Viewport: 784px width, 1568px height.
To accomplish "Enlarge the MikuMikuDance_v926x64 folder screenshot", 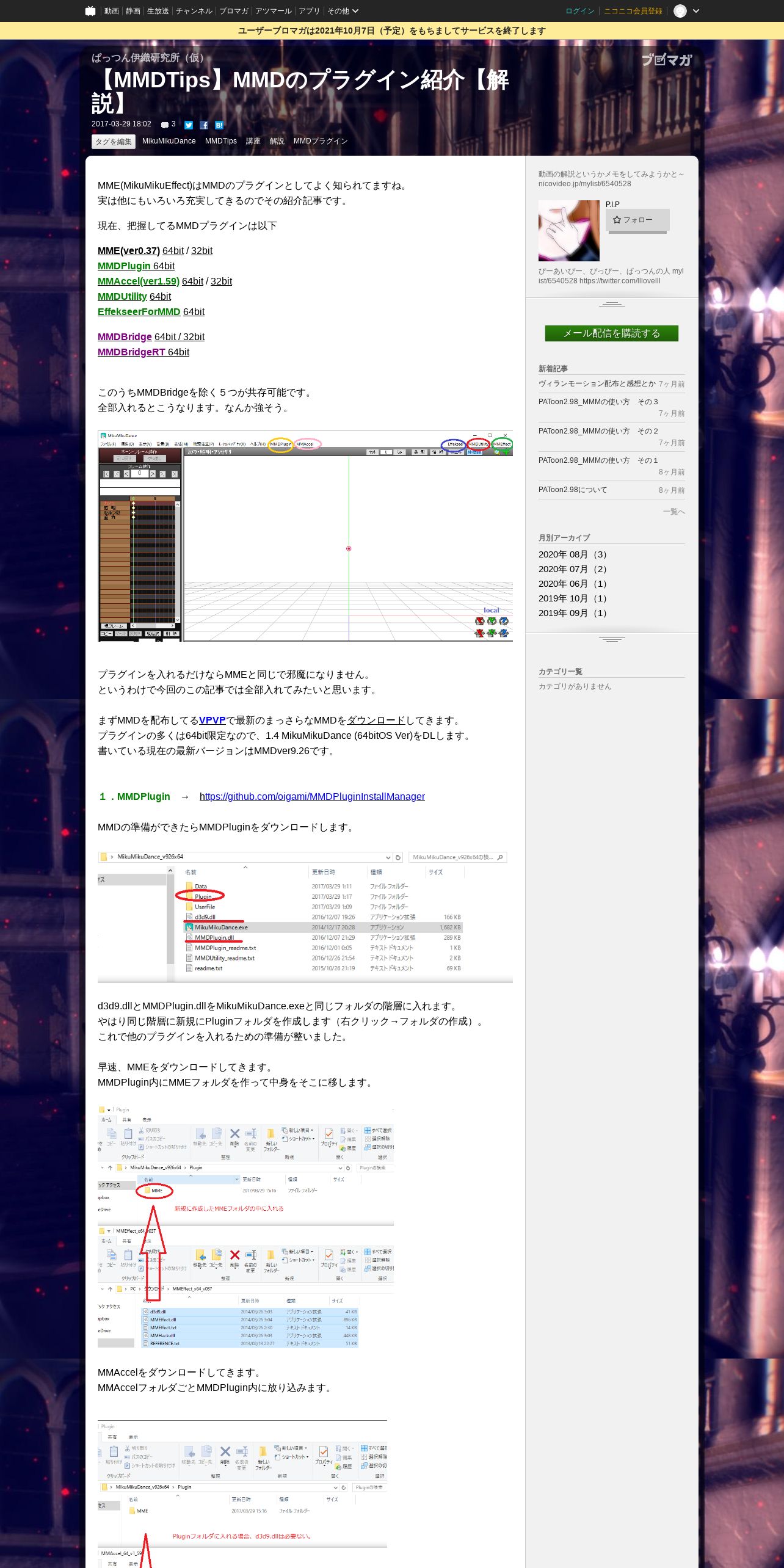I will tap(305, 916).
